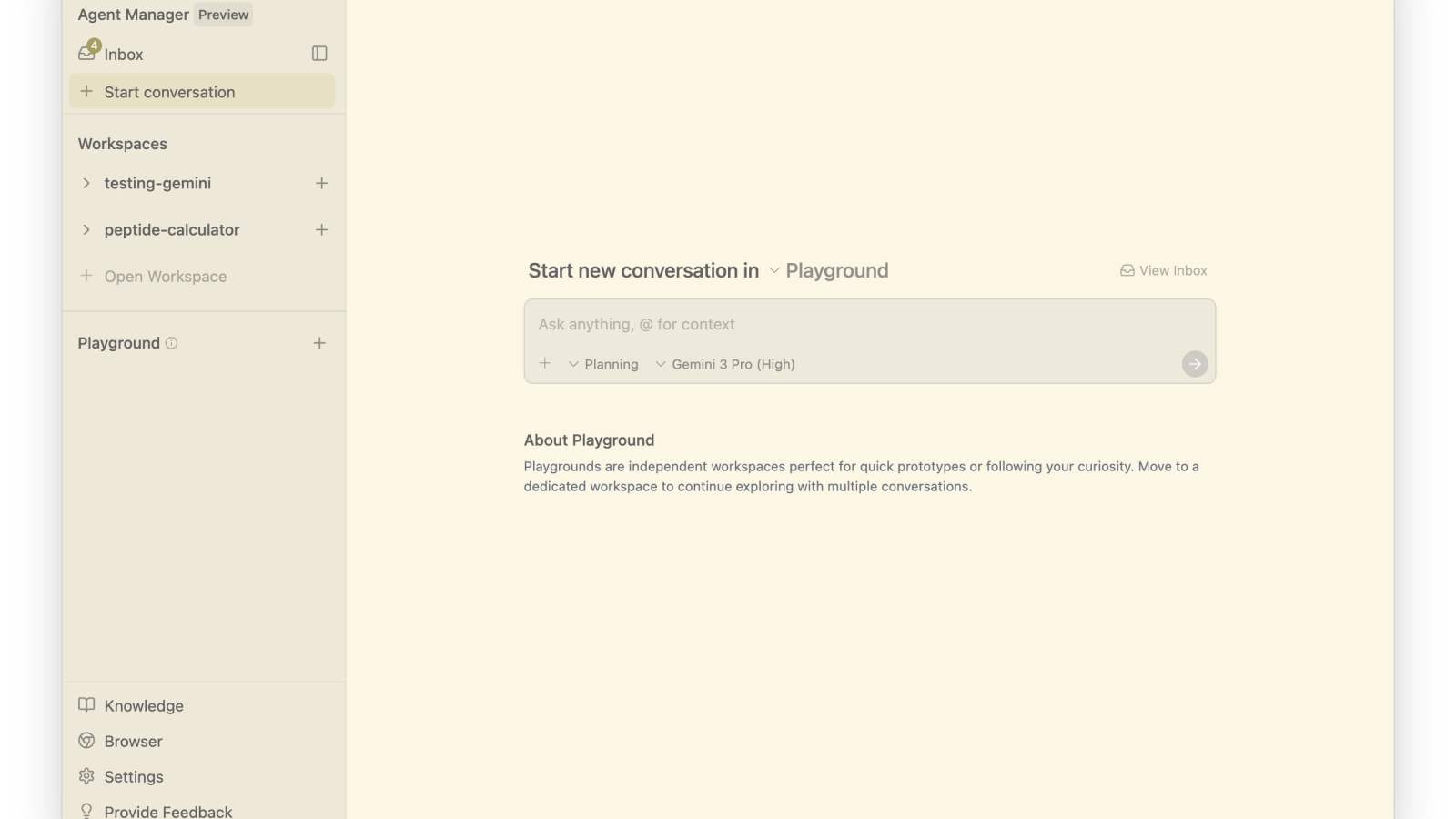Open Gemini 3 Pro model selector
Image resolution: width=1456 pixels, height=819 pixels.
(x=725, y=364)
